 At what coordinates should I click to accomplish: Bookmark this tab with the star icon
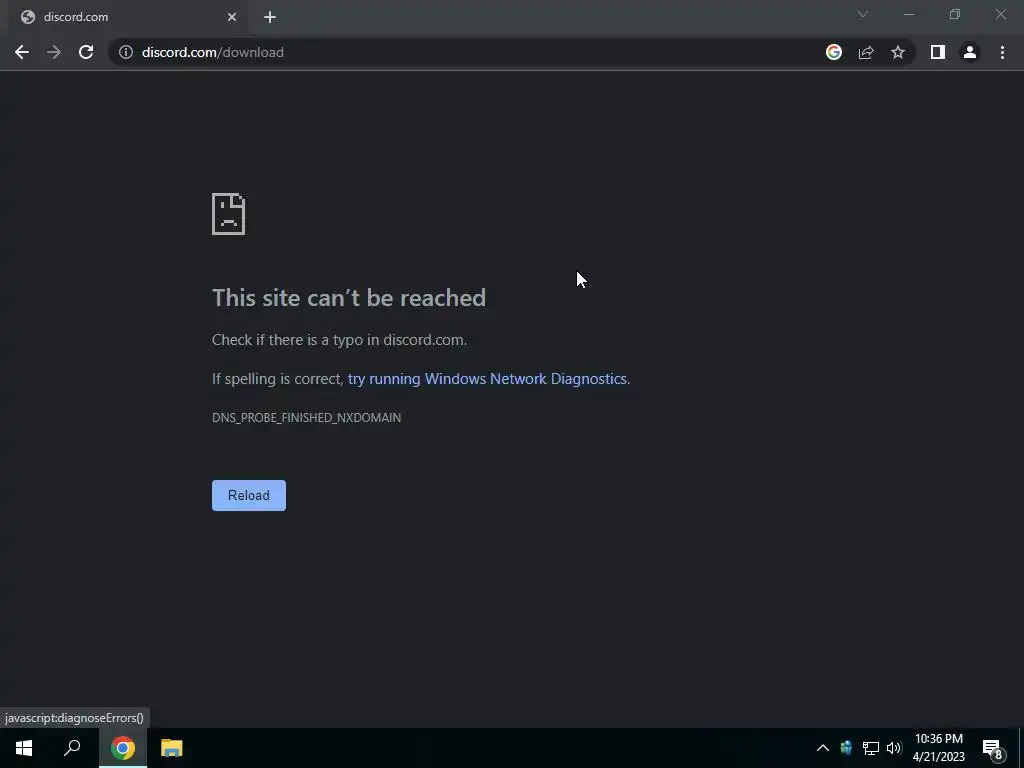pyautogui.click(x=898, y=52)
